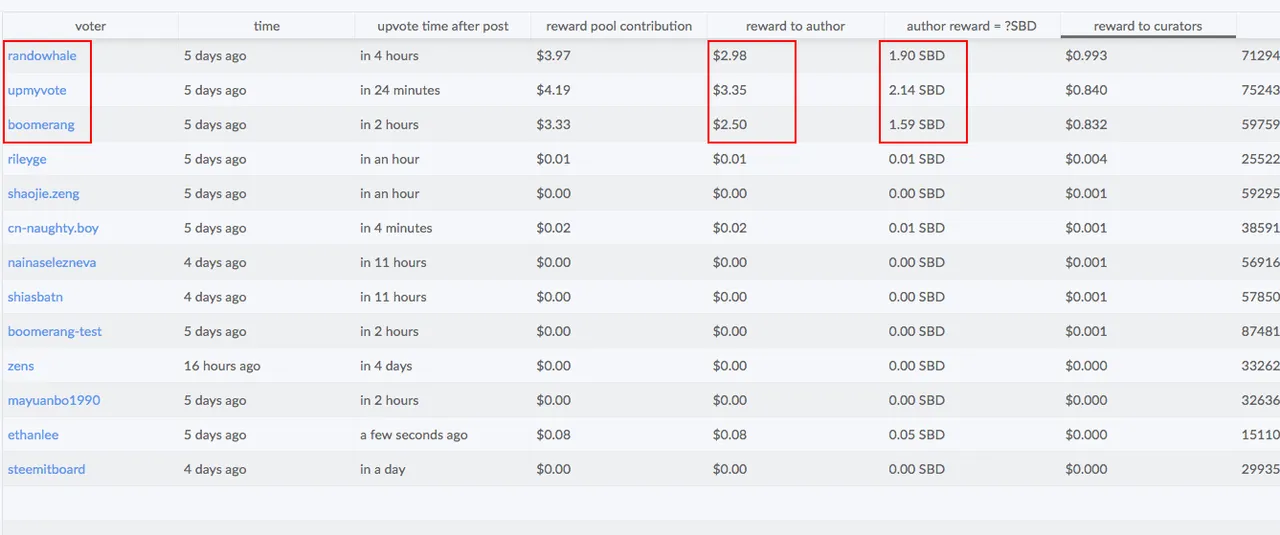The image size is (1280, 535).
Task: Sort by the voter column header
Action: [90, 26]
